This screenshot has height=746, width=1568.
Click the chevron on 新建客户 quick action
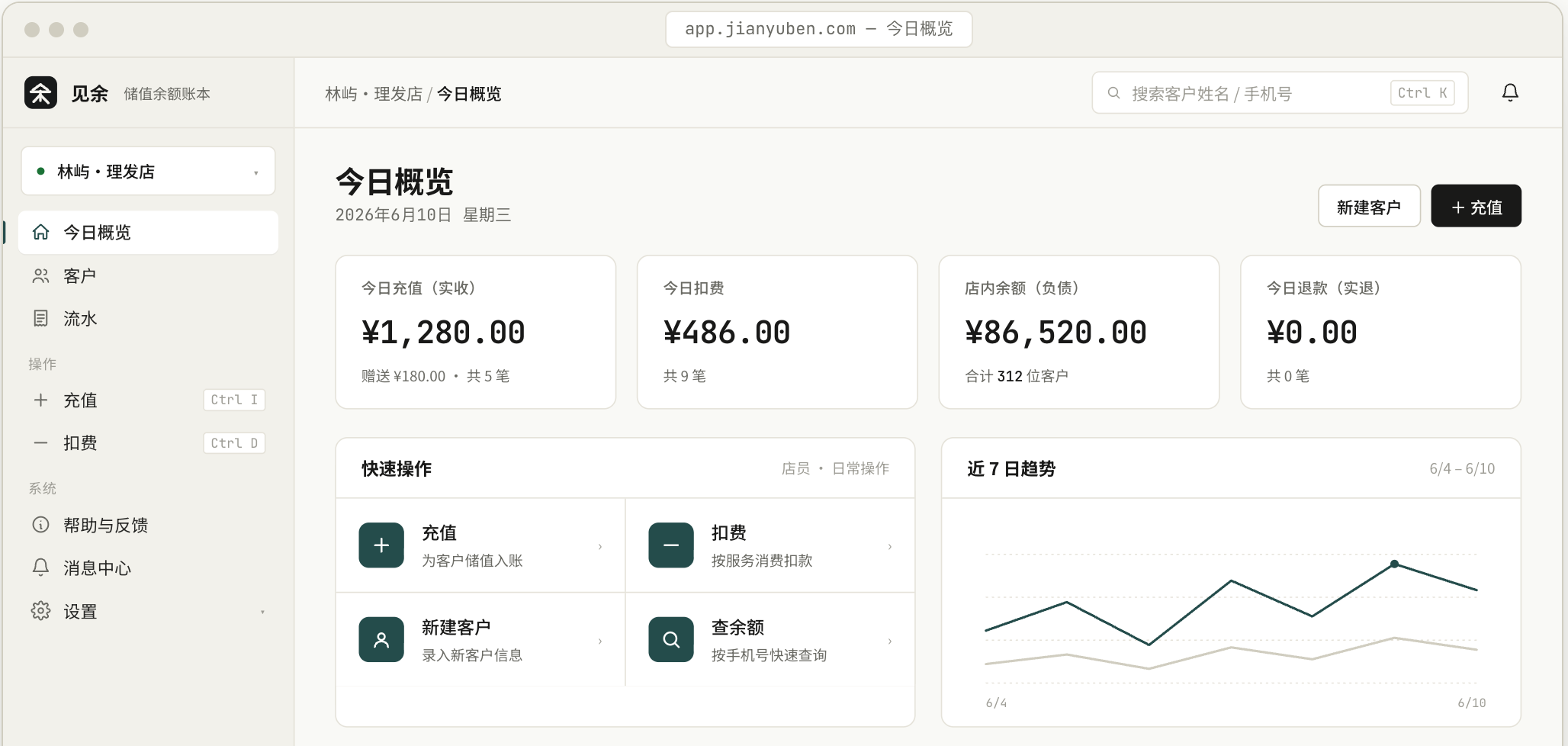[600, 641]
